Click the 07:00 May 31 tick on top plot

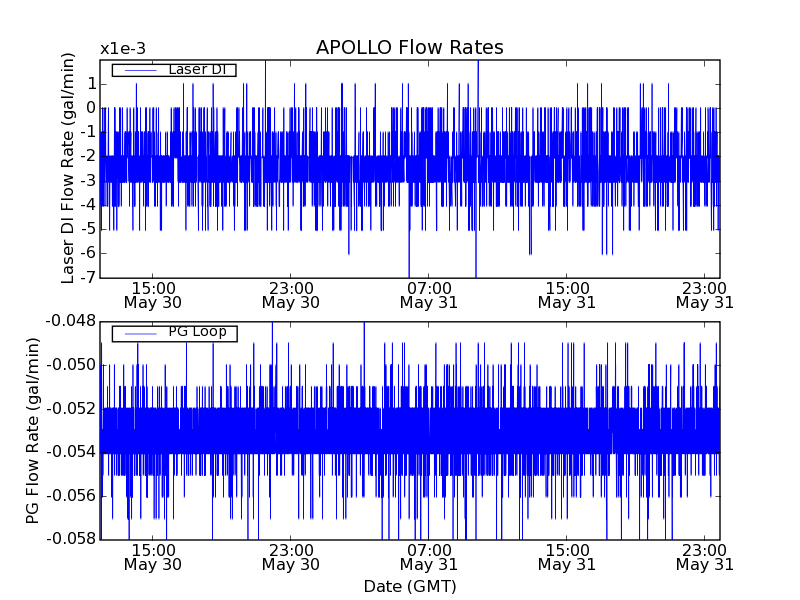(x=428, y=294)
